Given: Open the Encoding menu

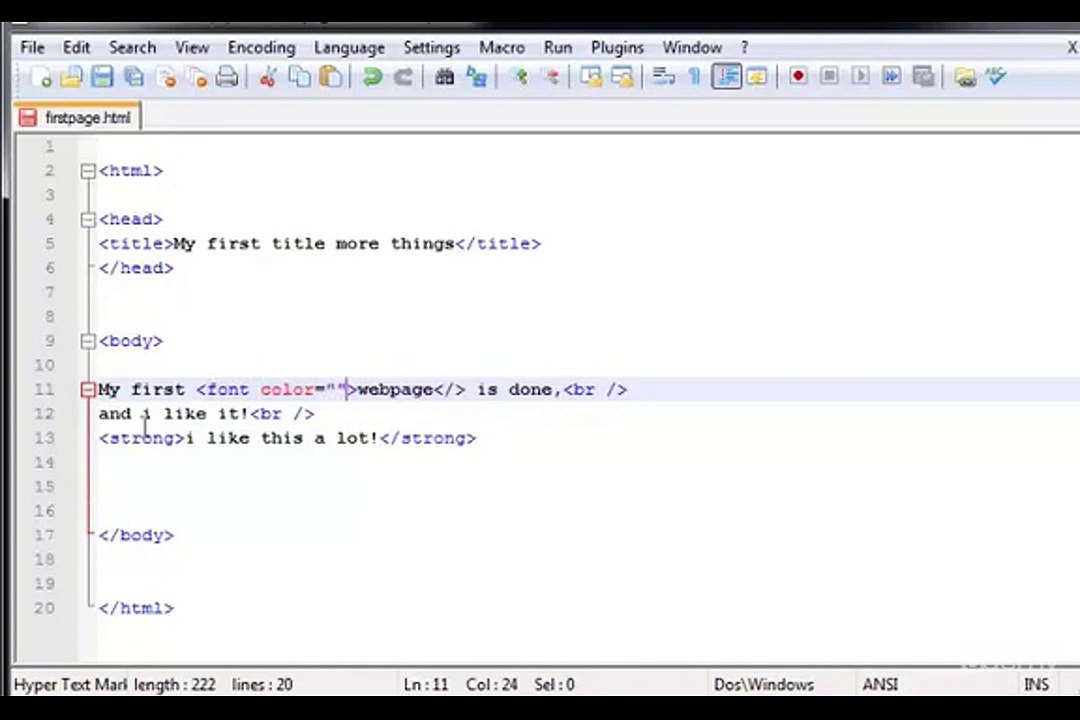Looking at the screenshot, I should [x=262, y=48].
